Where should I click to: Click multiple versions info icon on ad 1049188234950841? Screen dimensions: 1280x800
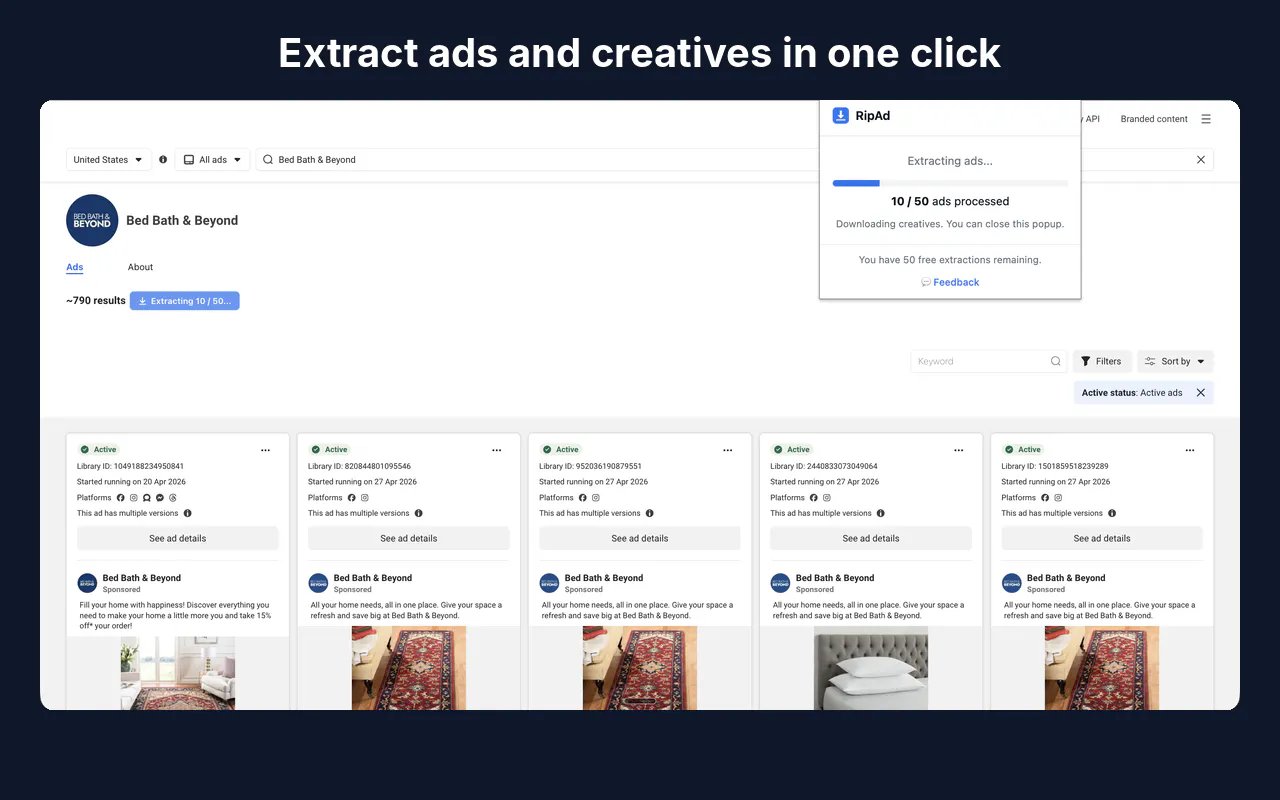pyautogui.click(x=187, y=513)
